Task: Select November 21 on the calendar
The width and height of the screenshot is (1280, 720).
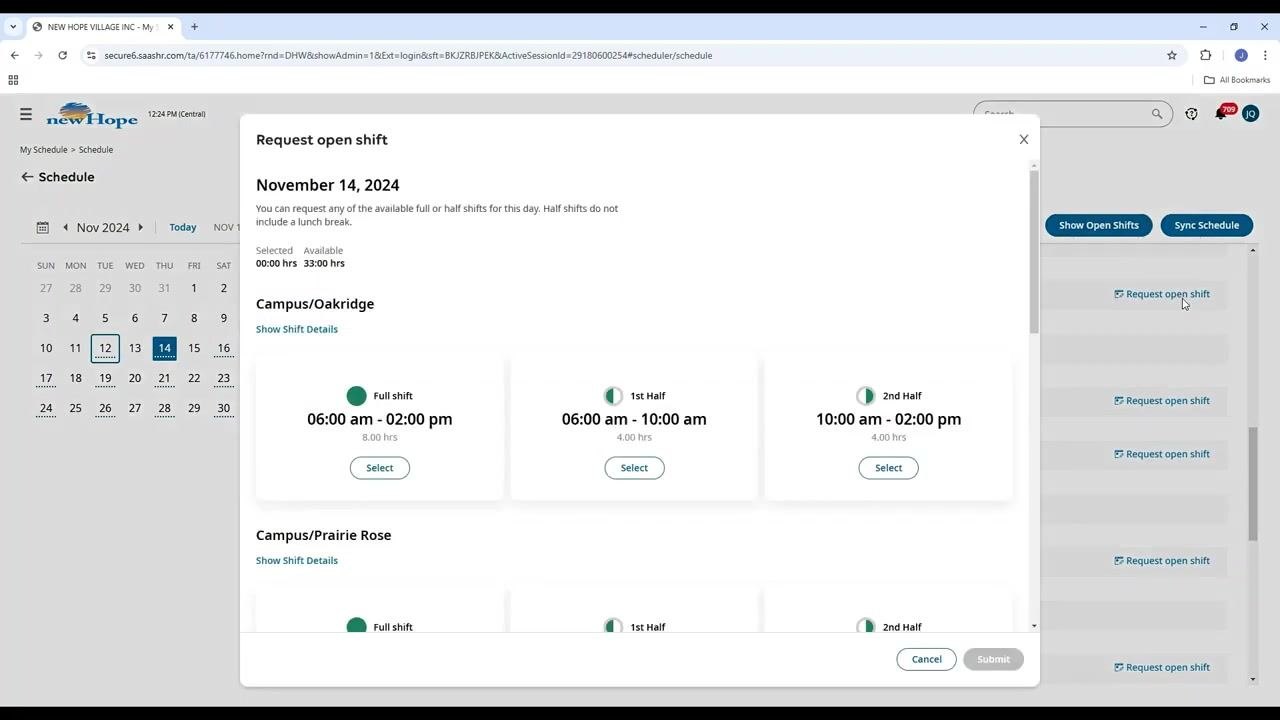Action: tap(164, 378)
